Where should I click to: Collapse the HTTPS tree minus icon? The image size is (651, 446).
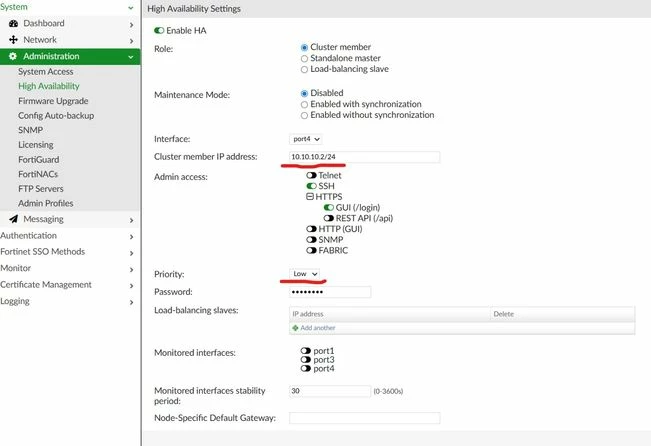310,196
